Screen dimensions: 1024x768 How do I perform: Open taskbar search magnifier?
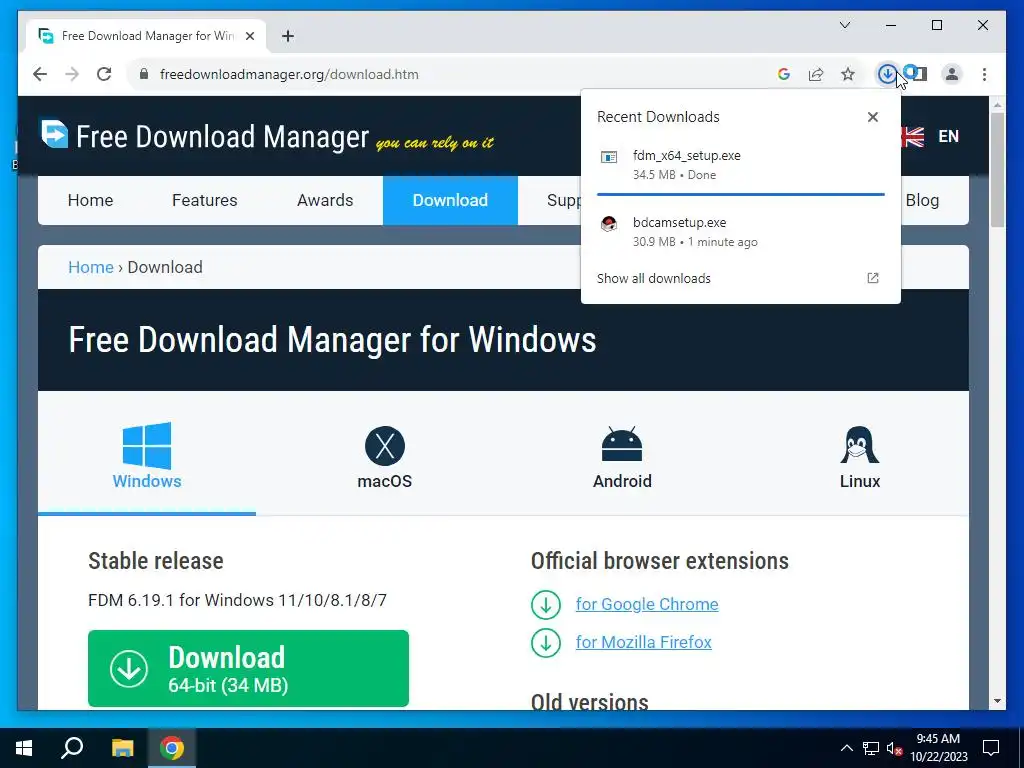(x=72, y=748)
